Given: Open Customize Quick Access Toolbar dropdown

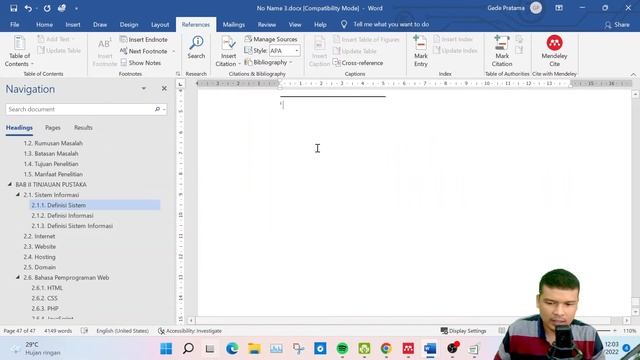Looking at the screenshot, I should 76,8.
